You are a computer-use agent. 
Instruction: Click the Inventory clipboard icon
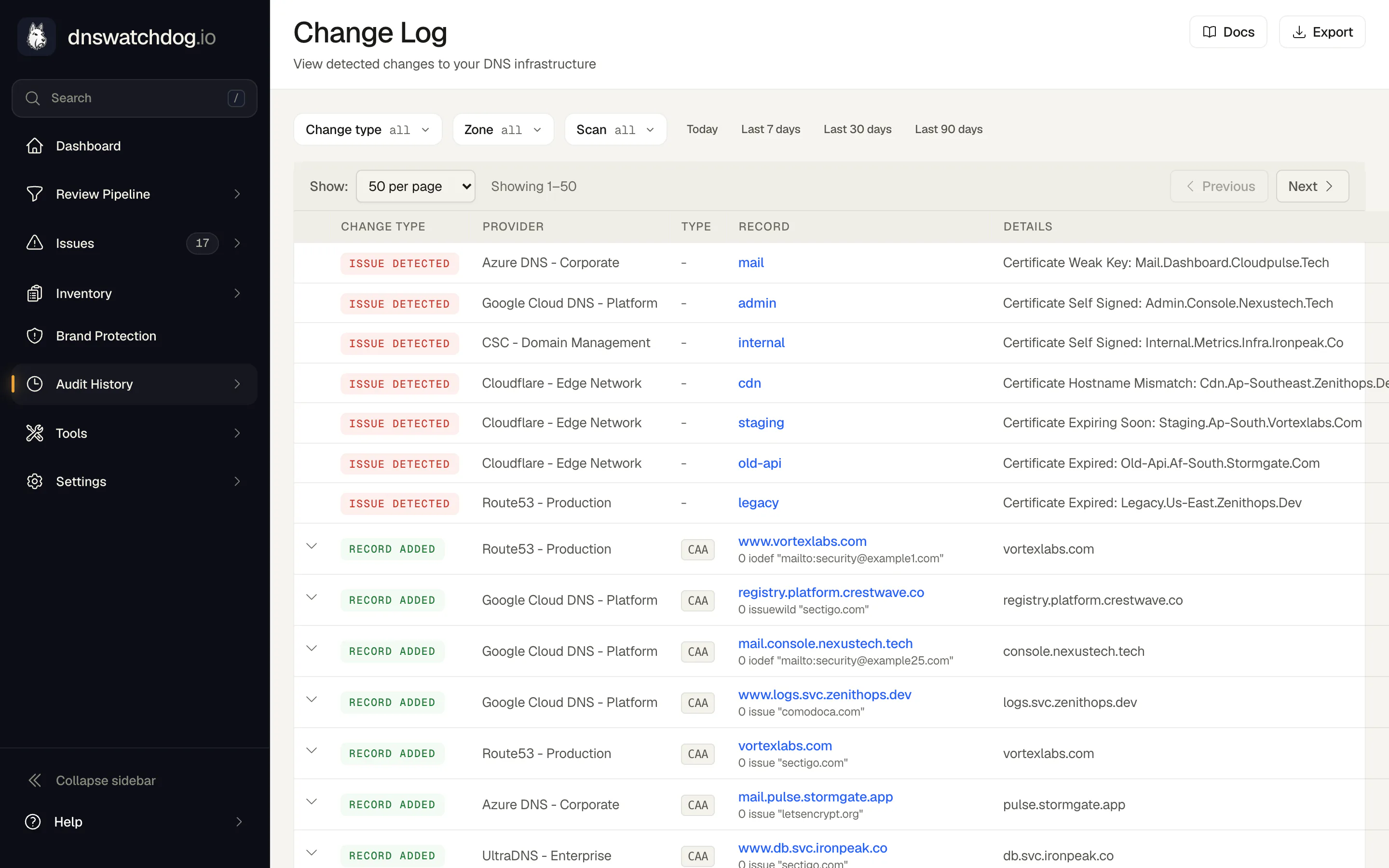[x=34, y=293]
